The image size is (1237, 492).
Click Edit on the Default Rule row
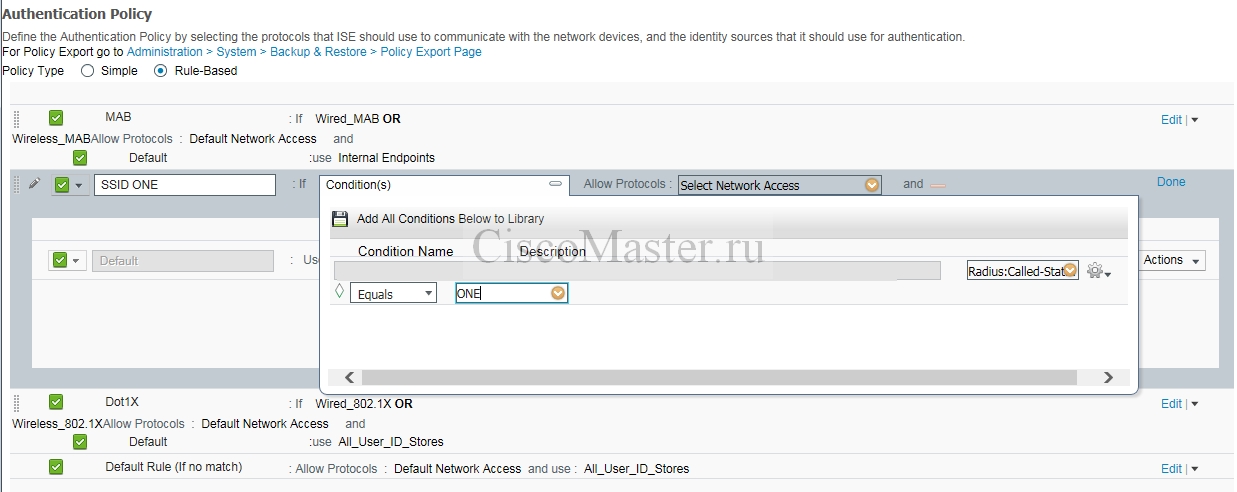[1171, 468]
